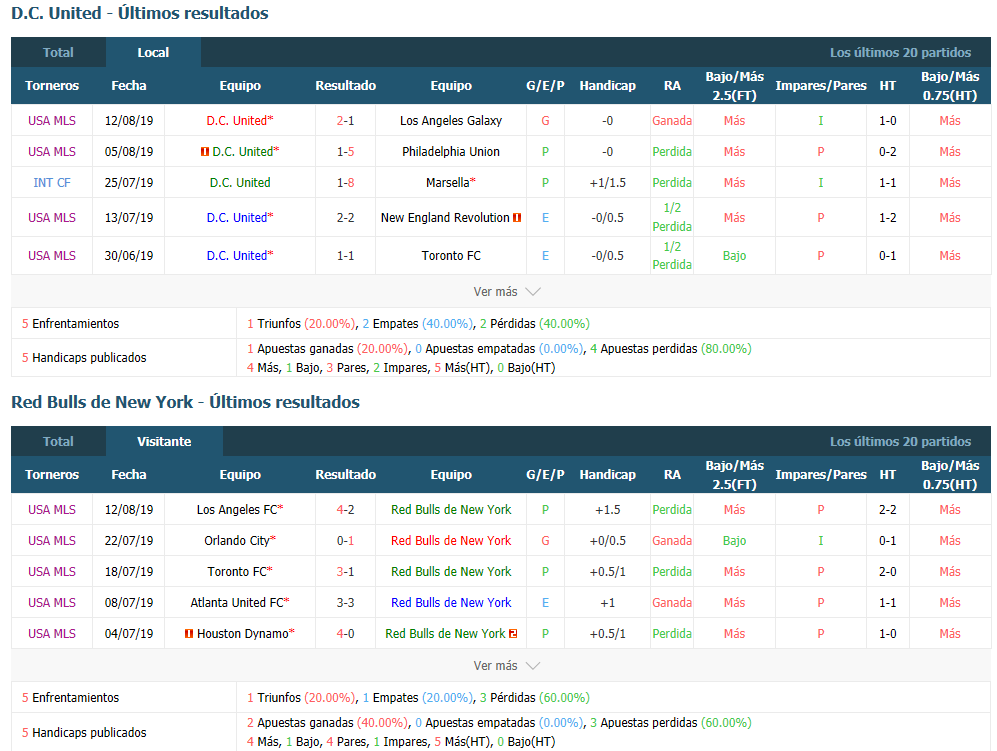Open the Atlanta United FC team link
Screen dimensions: 997x751
tap(237, 603)
